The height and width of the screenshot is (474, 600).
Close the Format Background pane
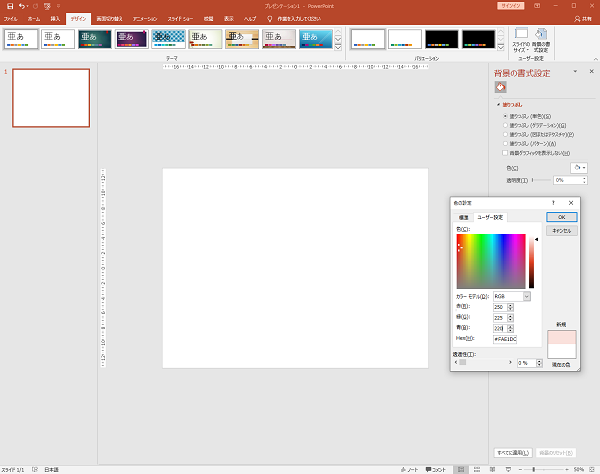(592, 72)
